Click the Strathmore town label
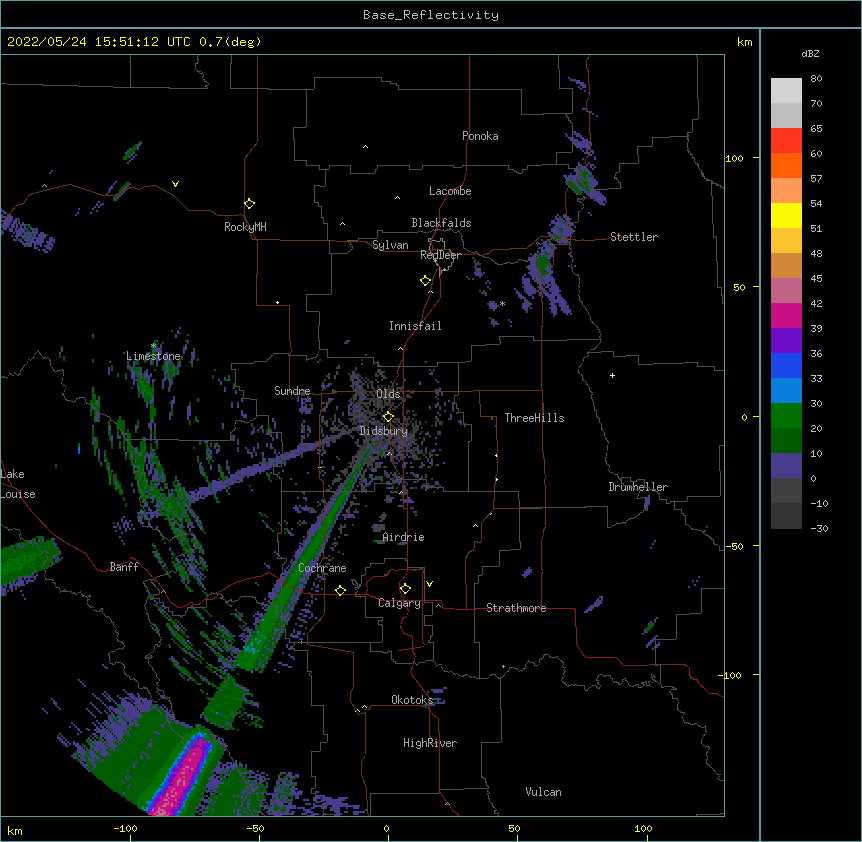862x842 pixels. pyautogui.click(x=516, y=608)
